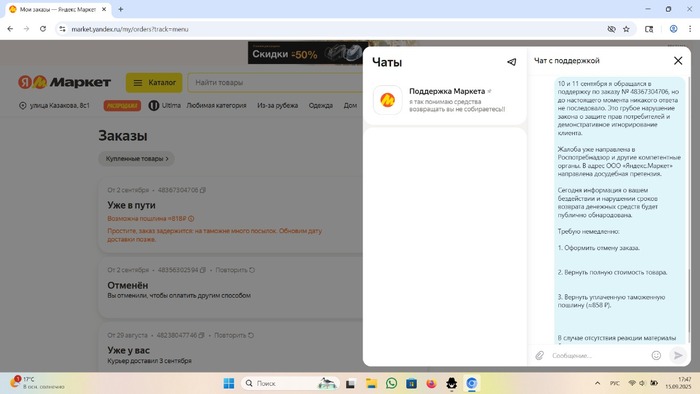Image resolution: width=700 pixels, height=394 pixels.
Task: Open the Отменён order
Action: (x=128, y=285)
